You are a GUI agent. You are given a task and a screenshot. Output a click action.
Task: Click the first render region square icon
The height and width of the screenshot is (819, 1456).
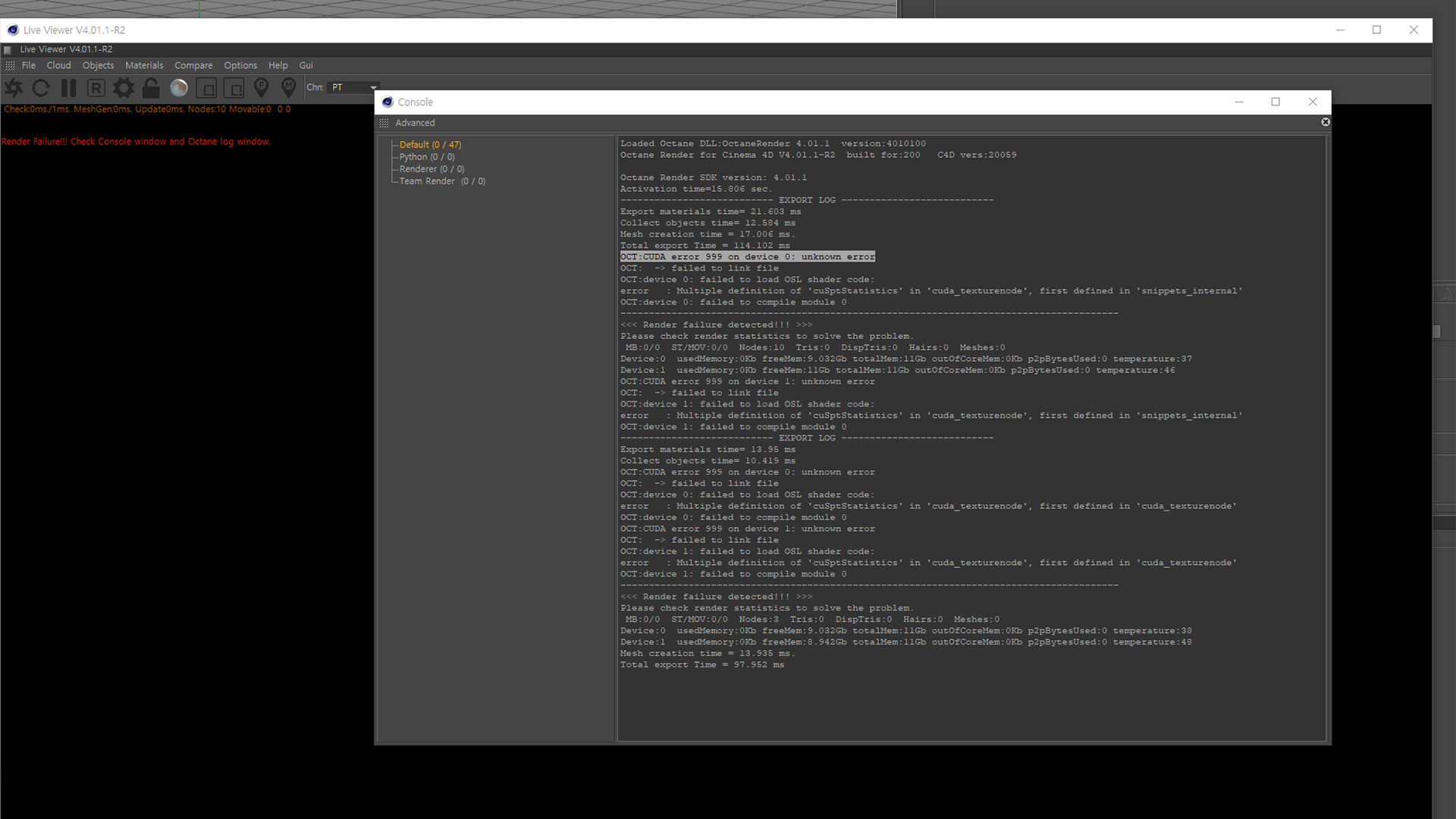(x=206, y=88)
